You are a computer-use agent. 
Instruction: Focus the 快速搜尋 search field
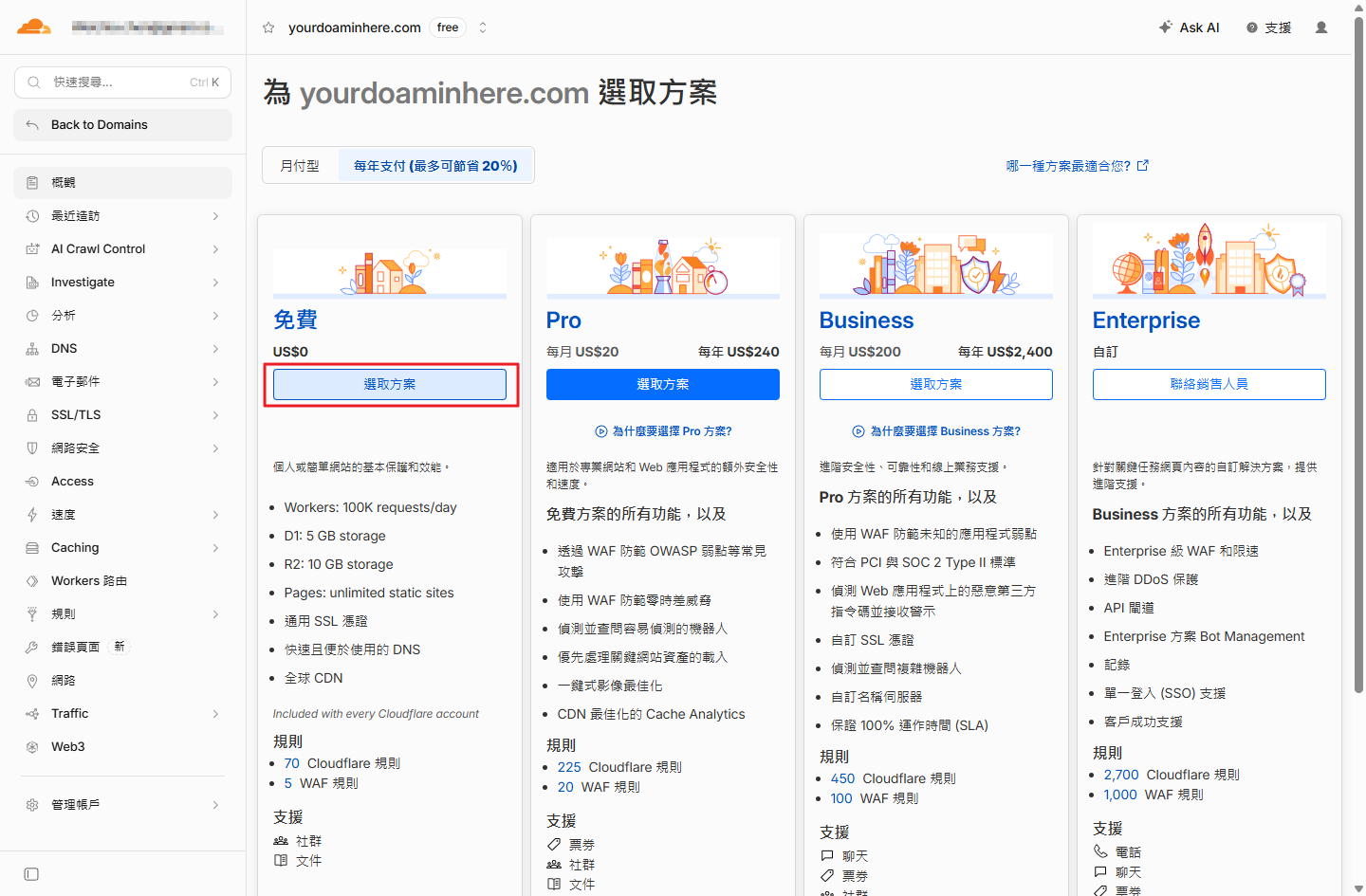[x=123, y=82]
